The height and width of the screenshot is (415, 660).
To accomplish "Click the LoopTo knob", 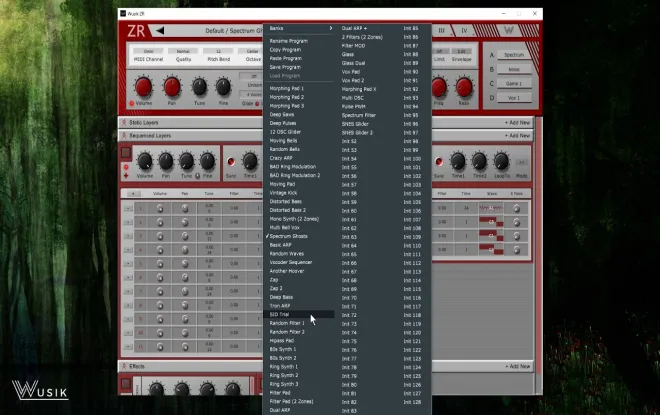I will pyautogui.click(x=501, y=161).
